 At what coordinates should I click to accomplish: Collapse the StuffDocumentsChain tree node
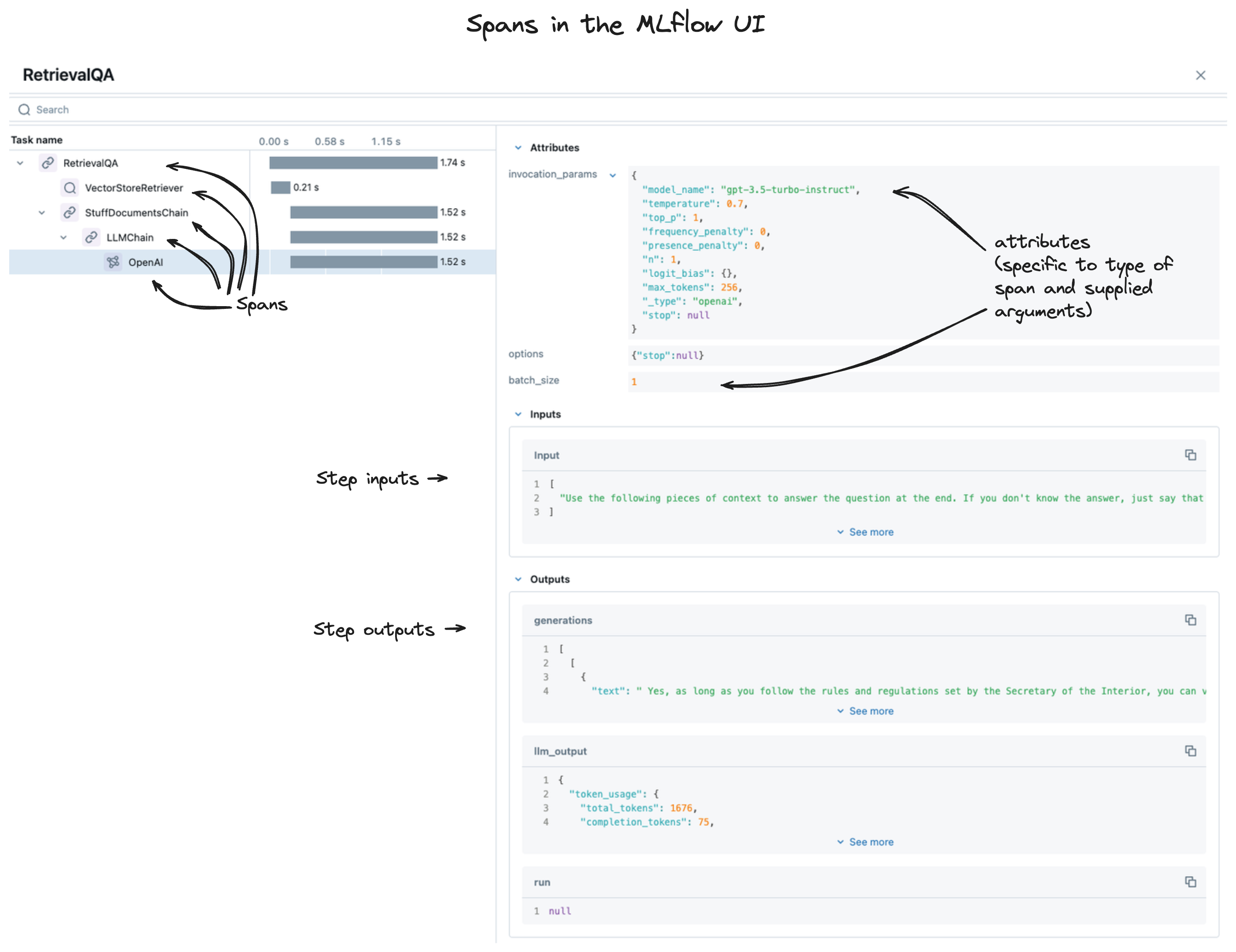pyautogui.click(x=42, y=213)
